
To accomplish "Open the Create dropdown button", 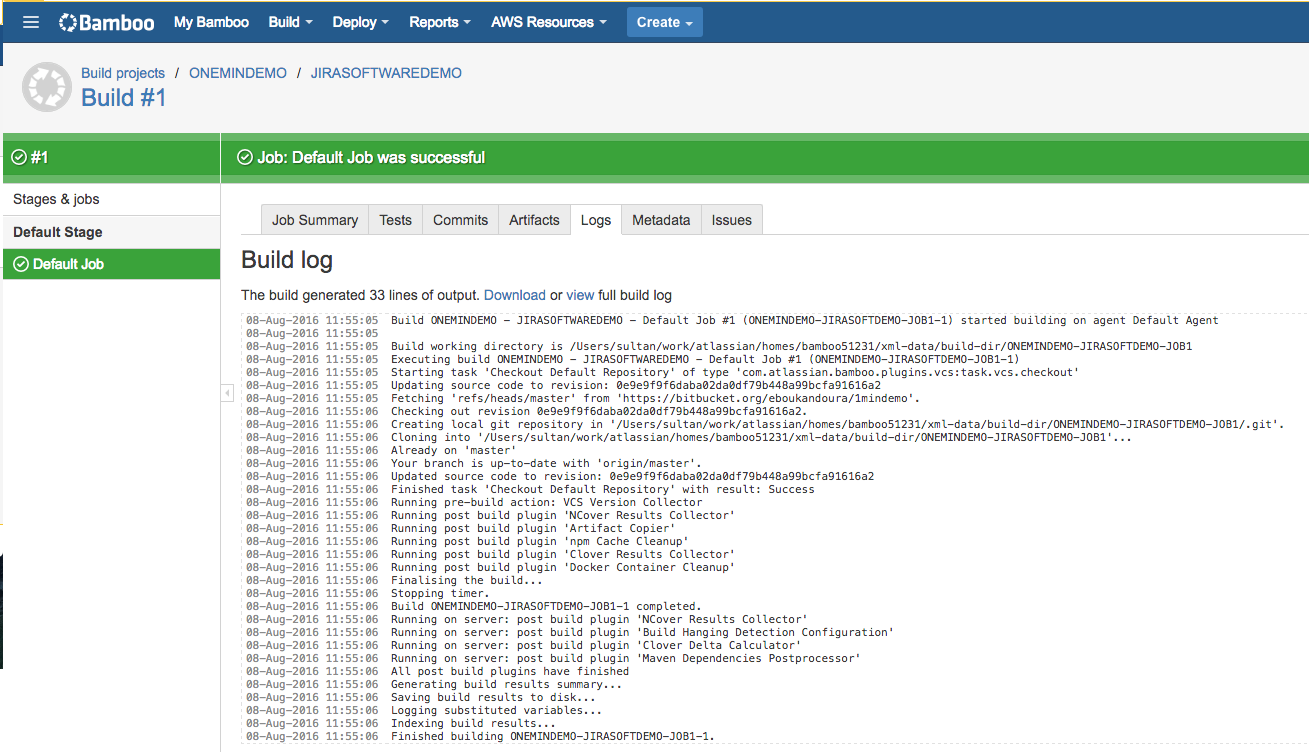I will coord(664,22).
